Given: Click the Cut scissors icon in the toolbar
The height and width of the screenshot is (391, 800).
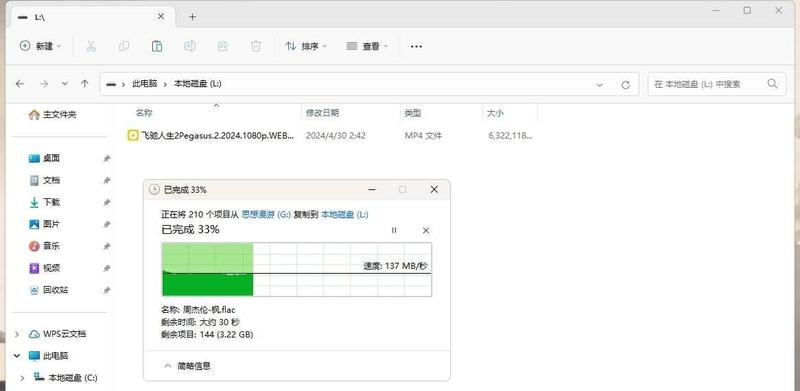Looking at the screenshot, I should point(91,46).
